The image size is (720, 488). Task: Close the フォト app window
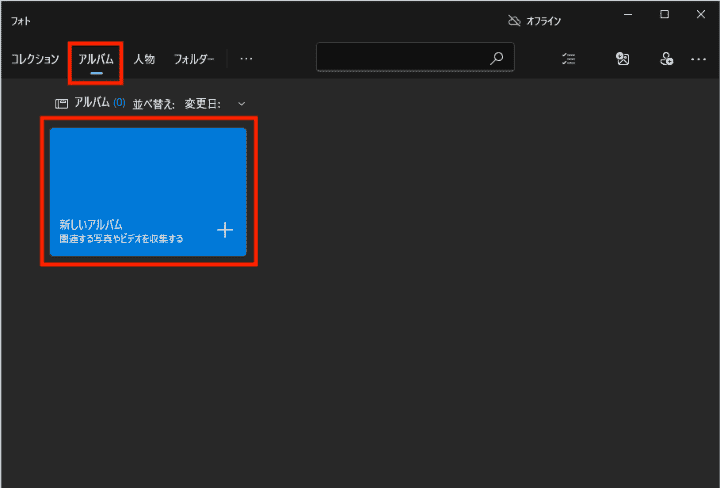[x=700, y=14]
